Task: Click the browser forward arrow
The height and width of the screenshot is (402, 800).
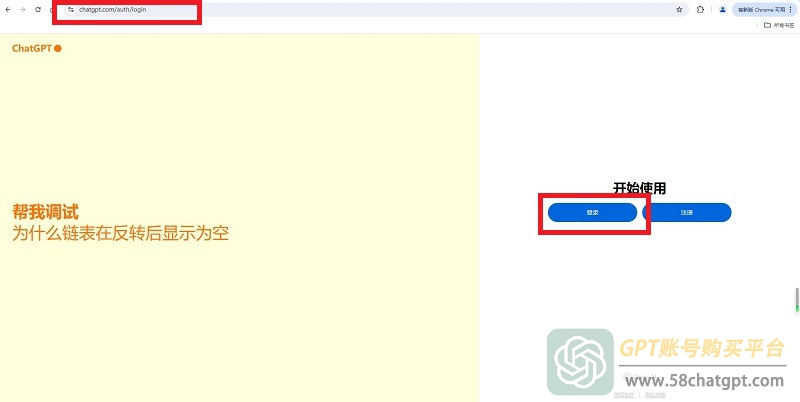Action: [x=22, y=10]
